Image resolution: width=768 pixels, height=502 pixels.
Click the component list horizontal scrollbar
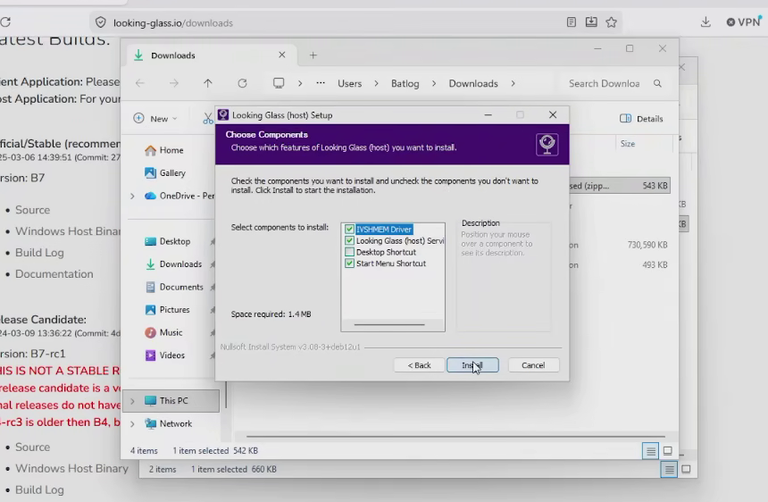coord(390,325)
